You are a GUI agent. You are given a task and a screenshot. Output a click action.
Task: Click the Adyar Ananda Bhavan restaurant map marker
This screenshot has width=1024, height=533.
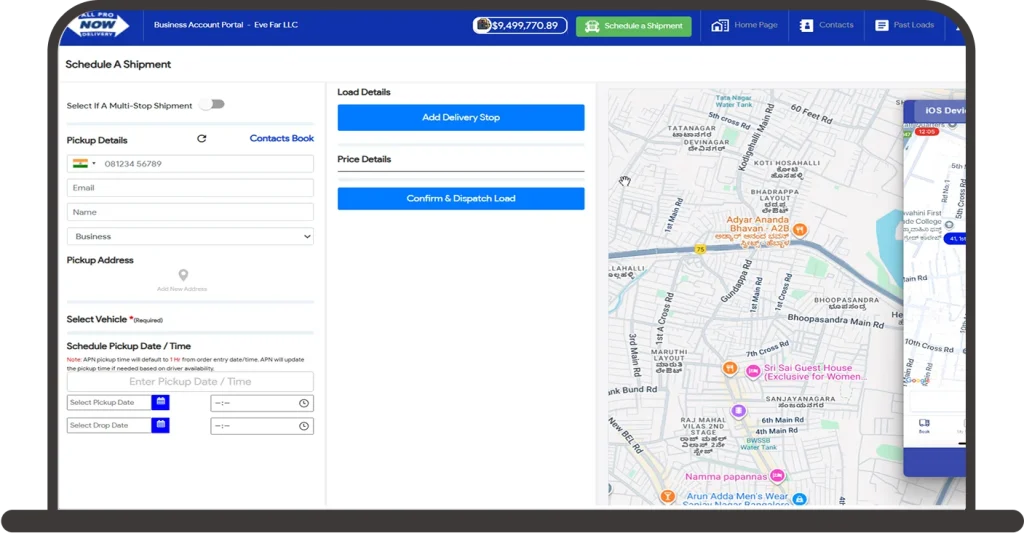click(x=800, y=229)
